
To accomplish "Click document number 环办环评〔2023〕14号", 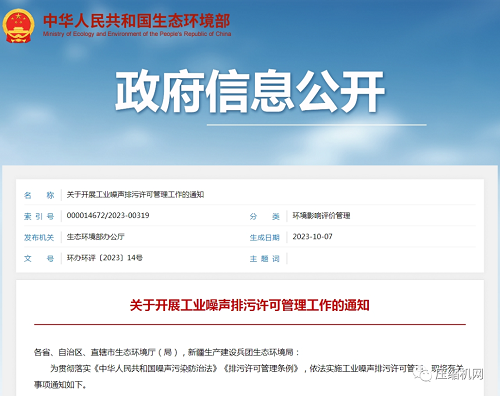I will pyautogui.click(x=105, y=258).
